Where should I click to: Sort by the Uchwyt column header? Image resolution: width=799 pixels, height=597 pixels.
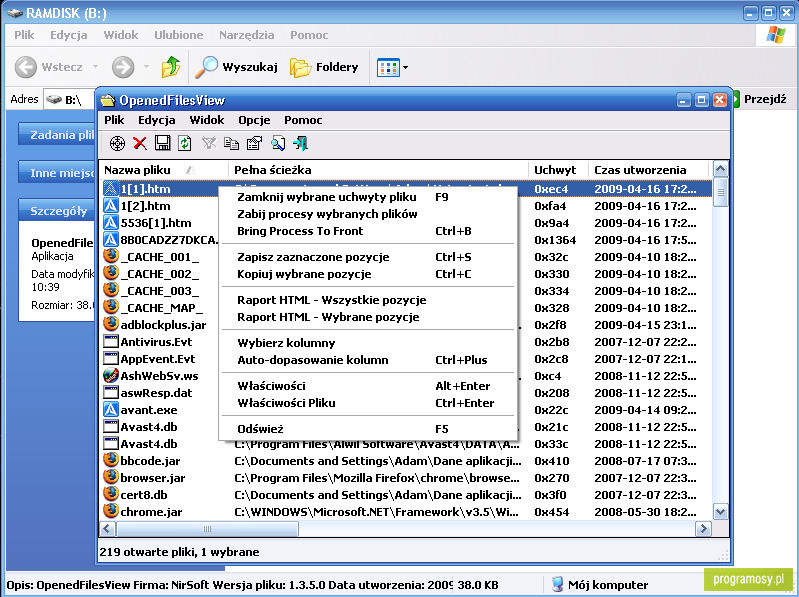coord(558,170)
